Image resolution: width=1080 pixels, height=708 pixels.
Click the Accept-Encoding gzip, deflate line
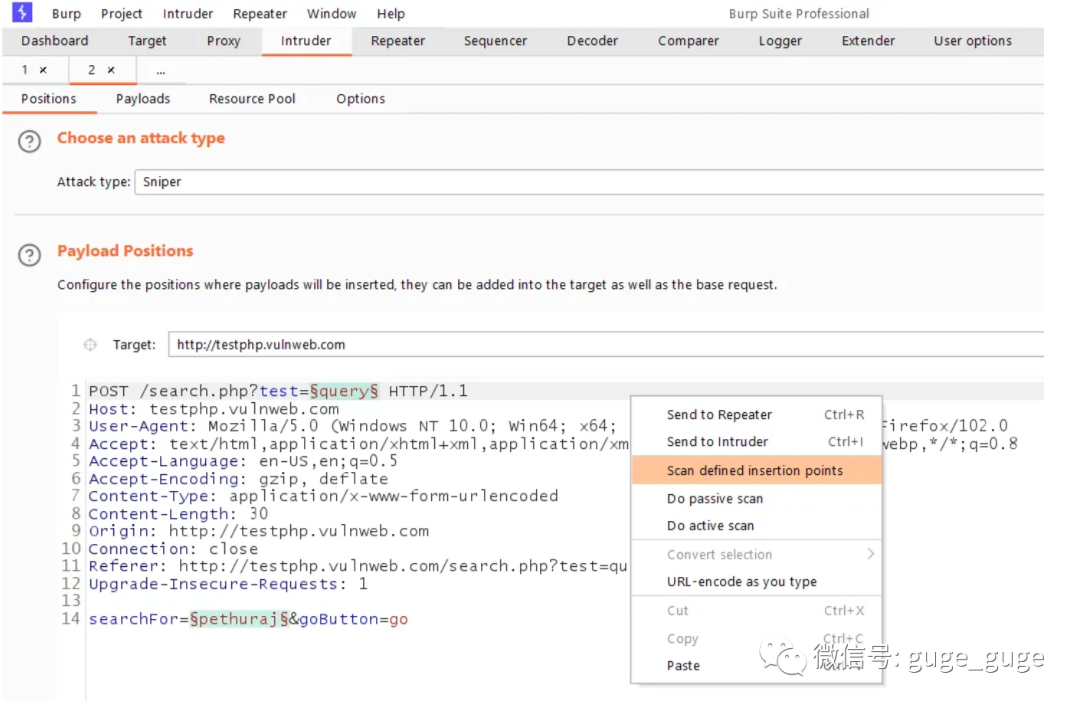pyautogui.click(x=238, y=479)
